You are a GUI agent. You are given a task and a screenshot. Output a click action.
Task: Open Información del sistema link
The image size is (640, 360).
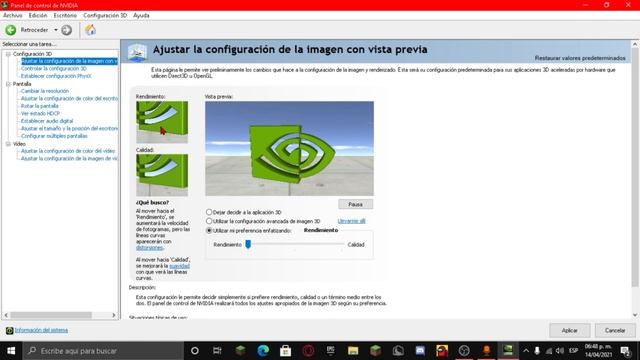(x=41, y=330)
